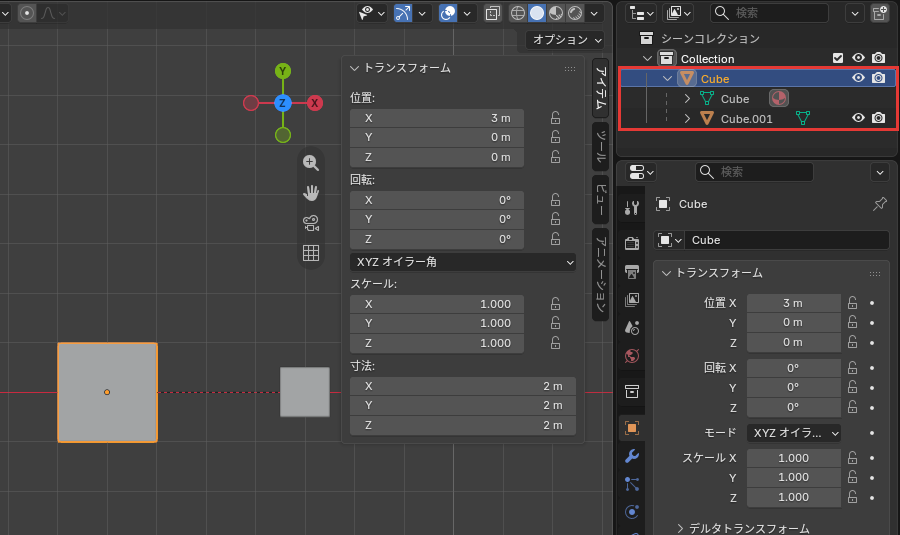Open the Object properties tab

click(632, 428)
